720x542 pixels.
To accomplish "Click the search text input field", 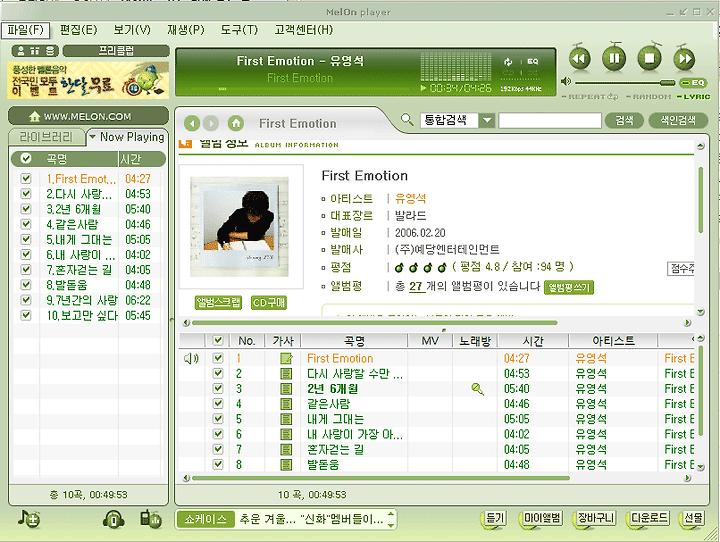I will (550, 121).
